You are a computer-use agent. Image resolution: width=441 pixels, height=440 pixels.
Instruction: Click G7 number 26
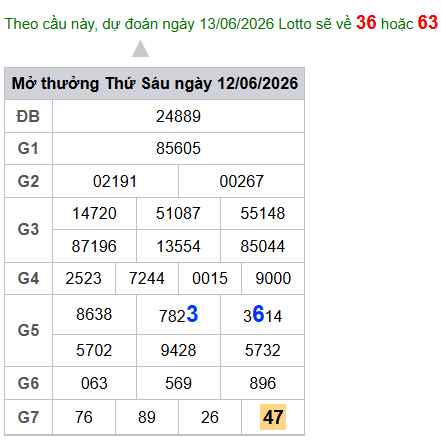(x=210, y=417)
